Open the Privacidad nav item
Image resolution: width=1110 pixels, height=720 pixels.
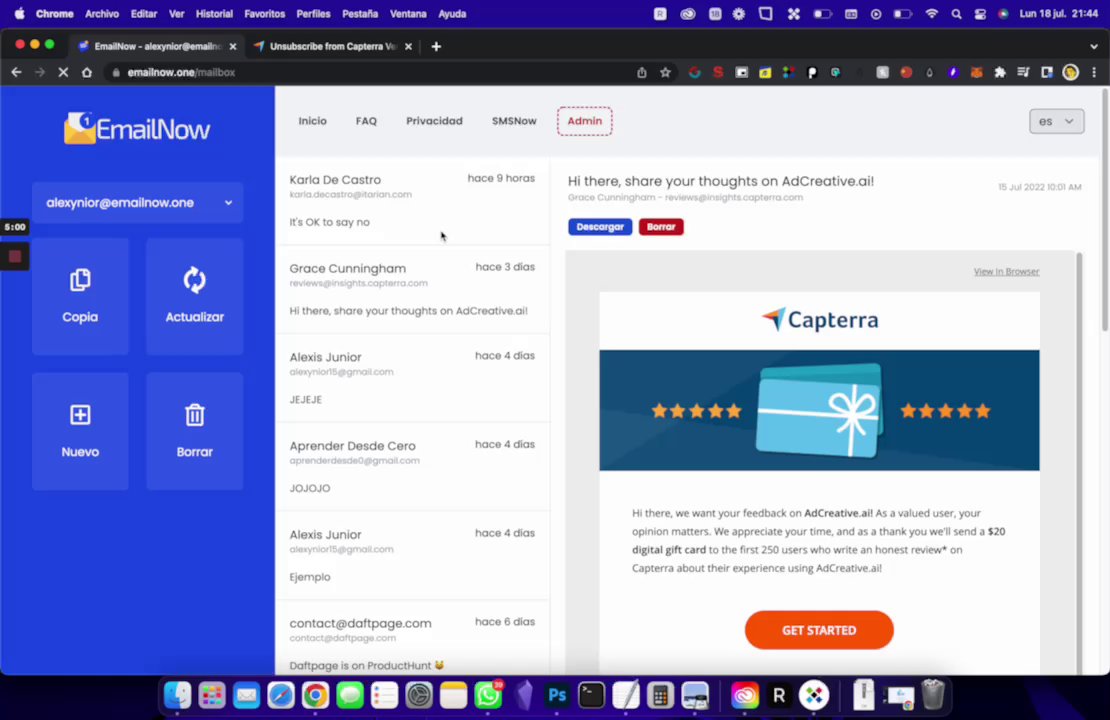point(434,121)
